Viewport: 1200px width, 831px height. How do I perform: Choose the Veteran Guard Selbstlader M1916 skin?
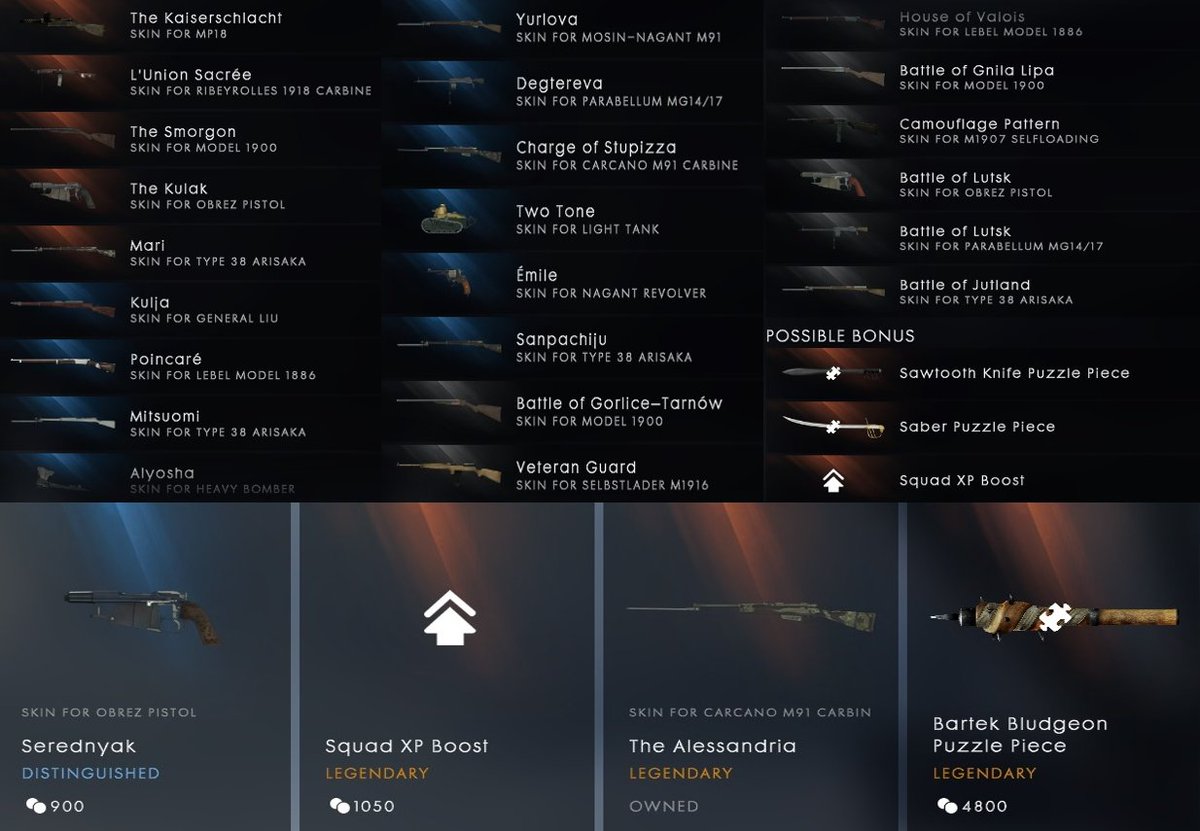[x=572, y=476]
